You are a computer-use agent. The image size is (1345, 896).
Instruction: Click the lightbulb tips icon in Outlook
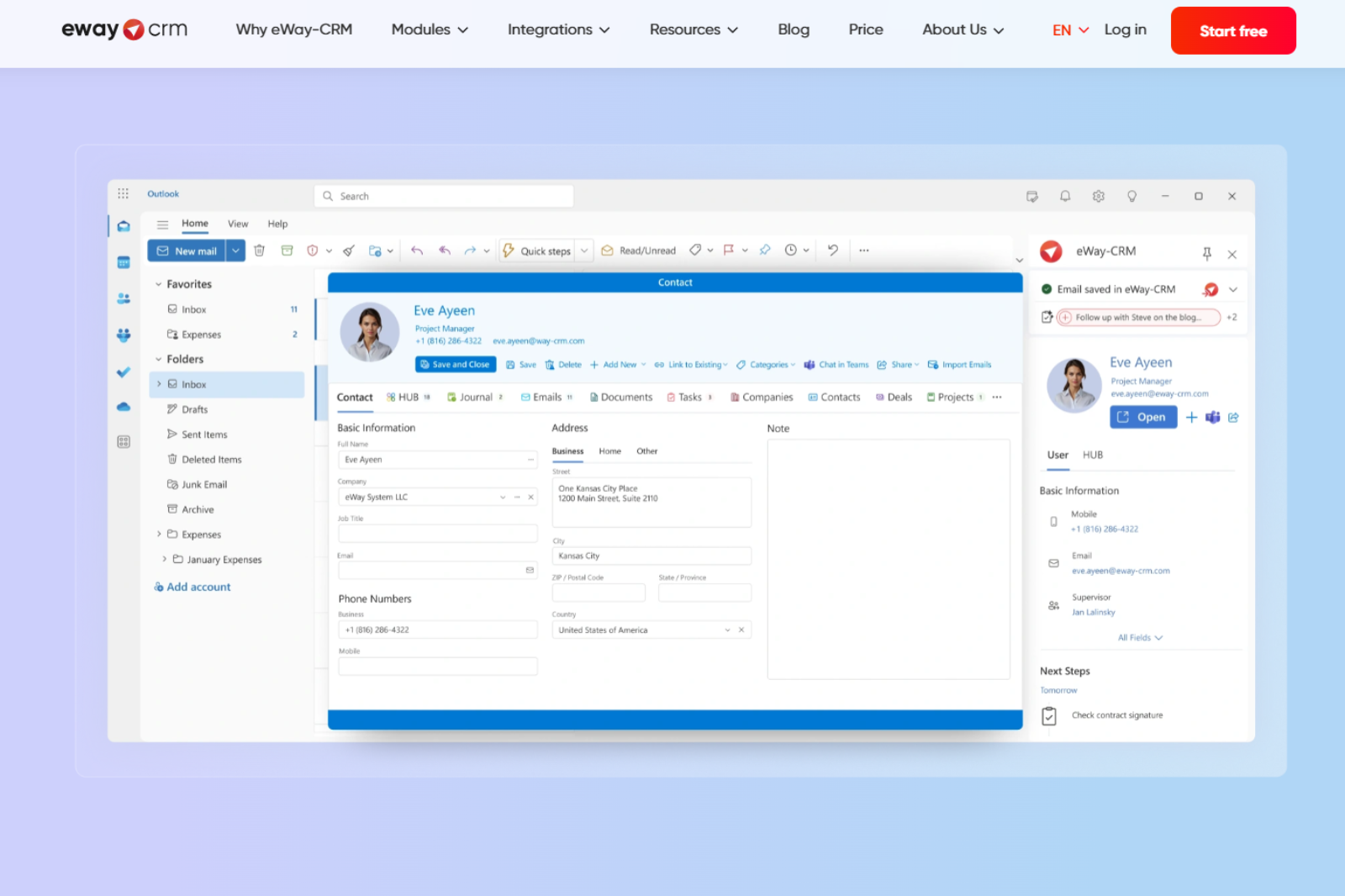[1132, 196]
